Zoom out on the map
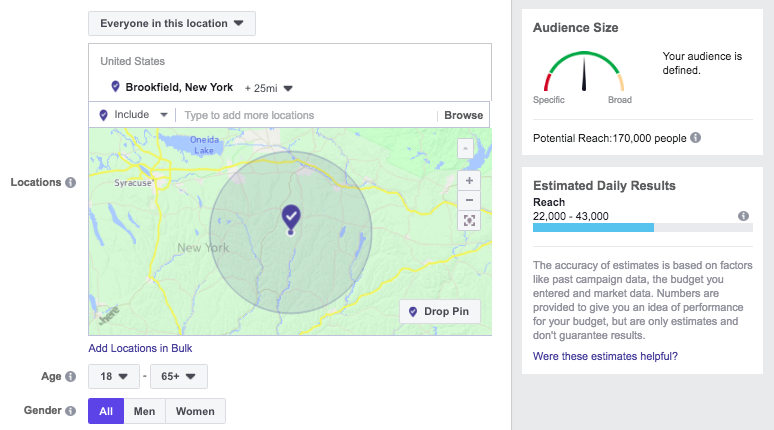This screenshot has width=774, height=430. tap(468, 199)
